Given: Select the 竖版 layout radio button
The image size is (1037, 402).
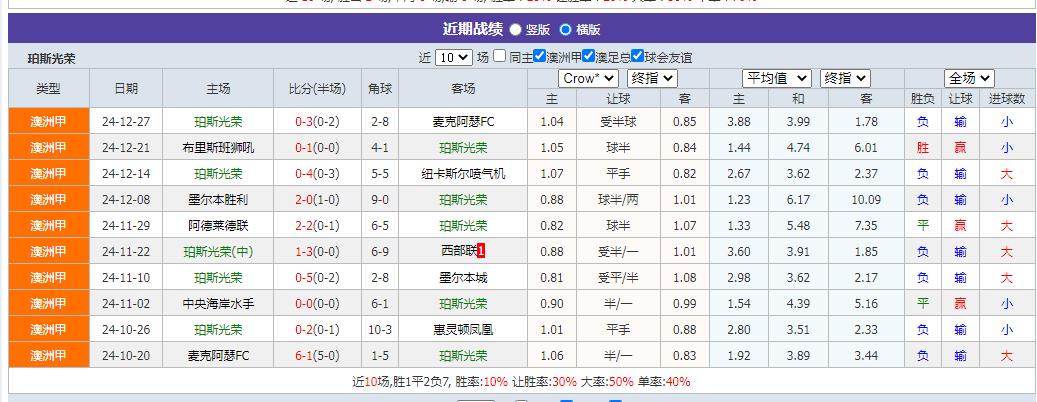Looking at the screenshot, I should 516,30.
